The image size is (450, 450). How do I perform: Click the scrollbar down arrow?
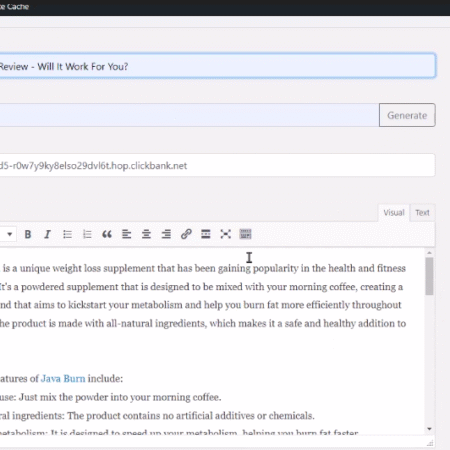click(x=430, y=429)
